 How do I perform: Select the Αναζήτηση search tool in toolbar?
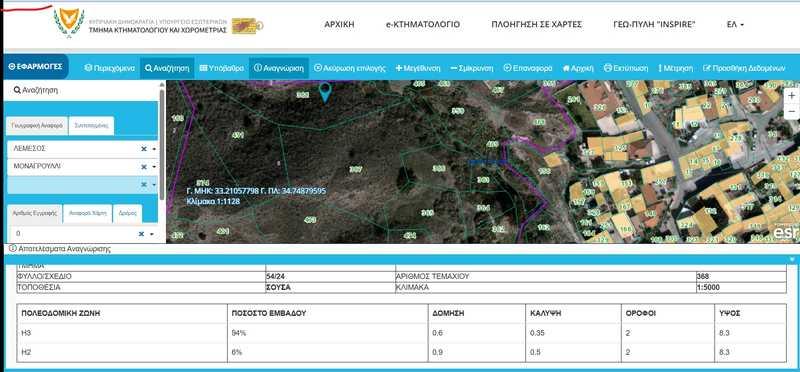(167, 68)
